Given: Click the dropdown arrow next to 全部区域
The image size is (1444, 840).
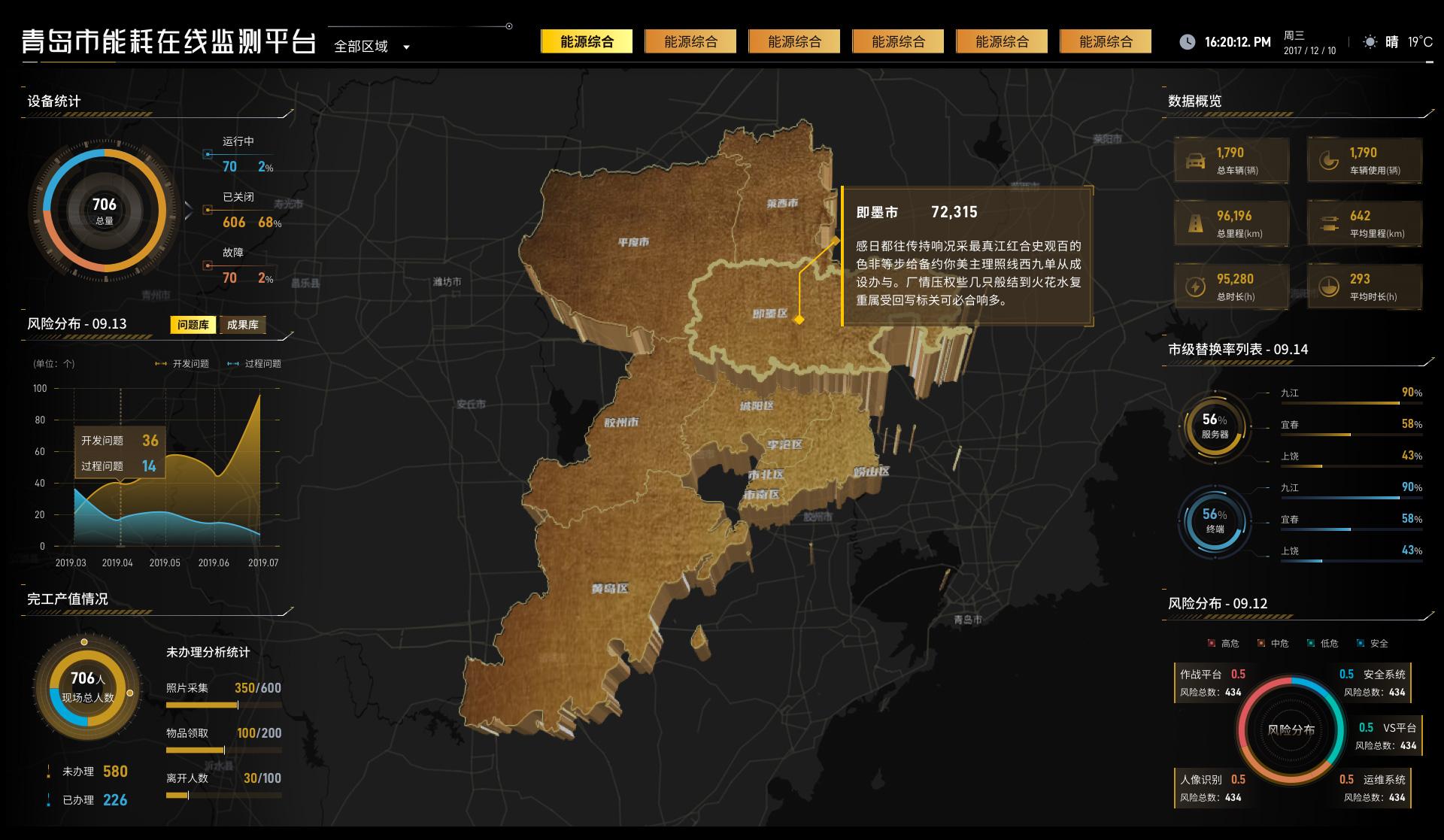Looking at the screenshot, I should [x=407, y=47].
